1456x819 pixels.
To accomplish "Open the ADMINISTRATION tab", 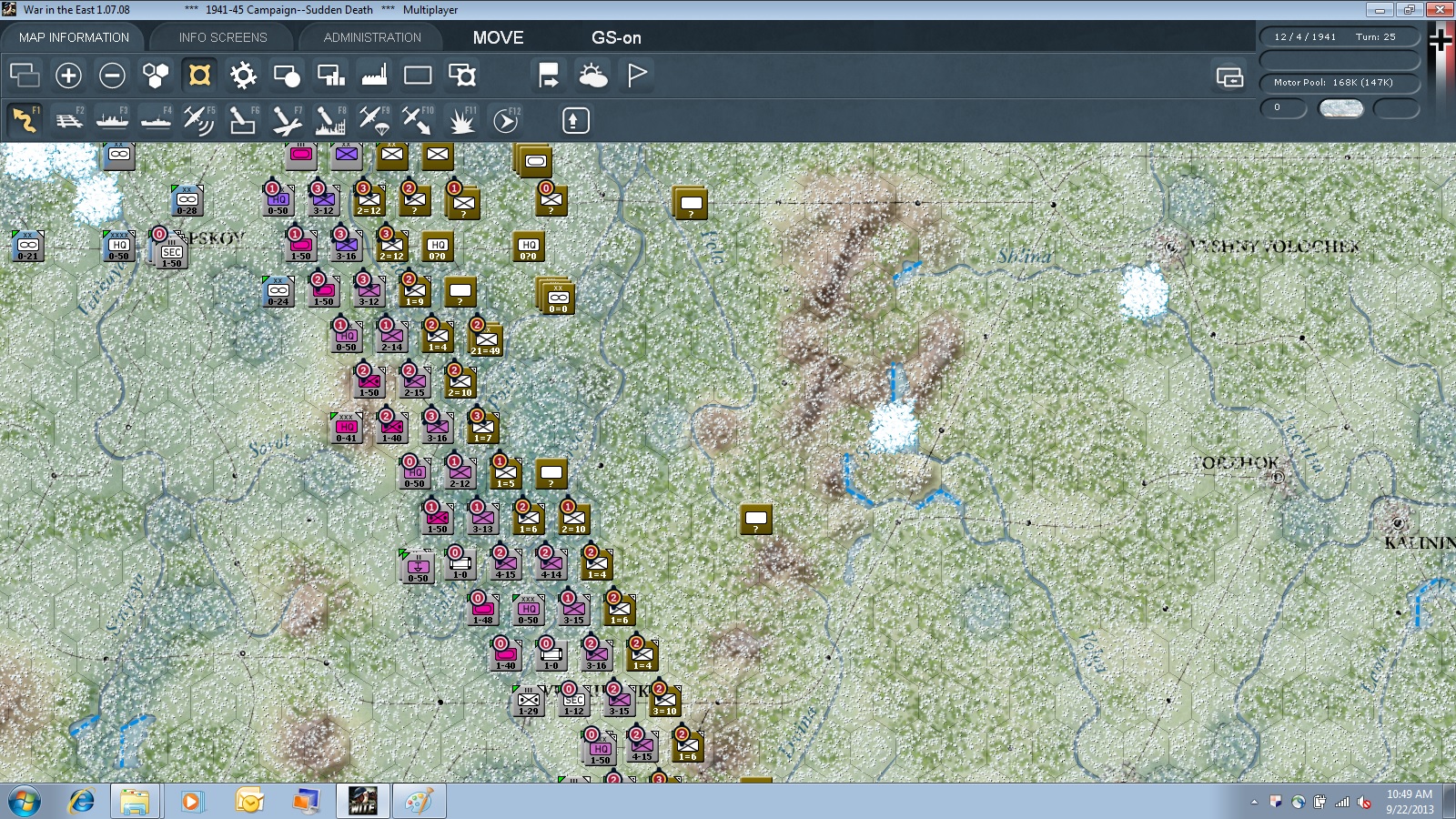I will (372, 37).
